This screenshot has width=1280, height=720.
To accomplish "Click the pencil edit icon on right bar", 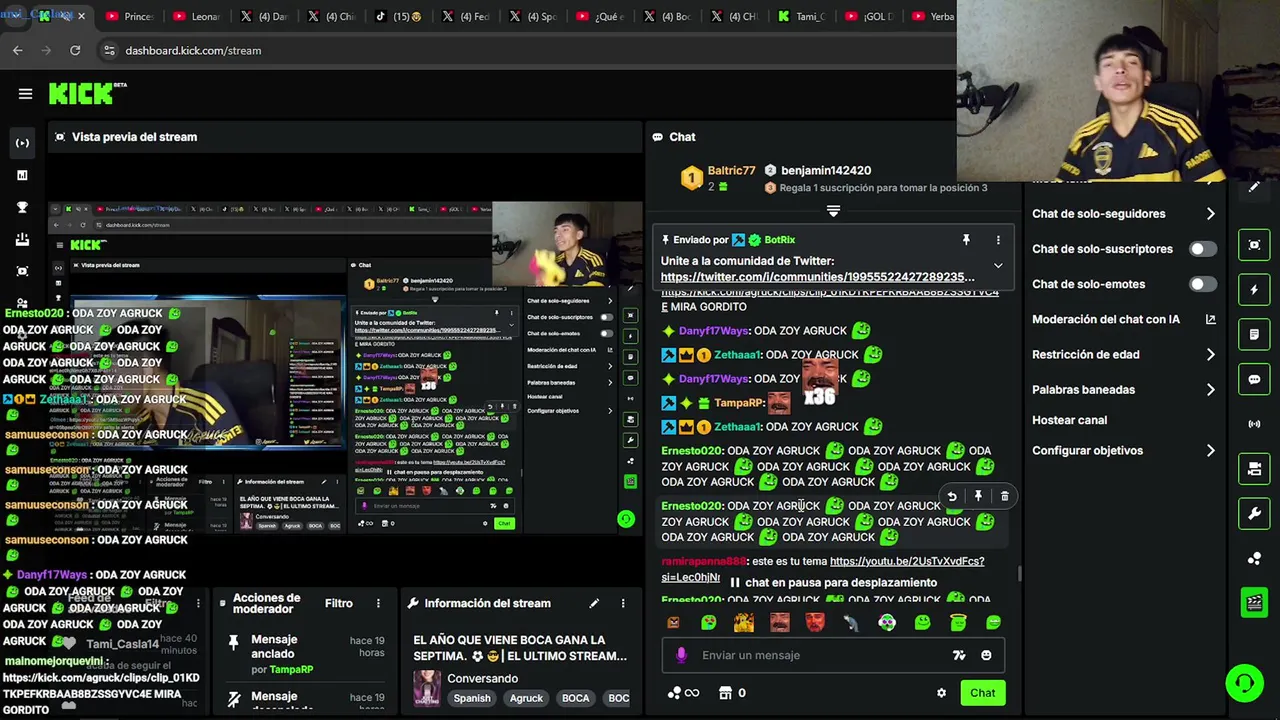I will 1254,187.
